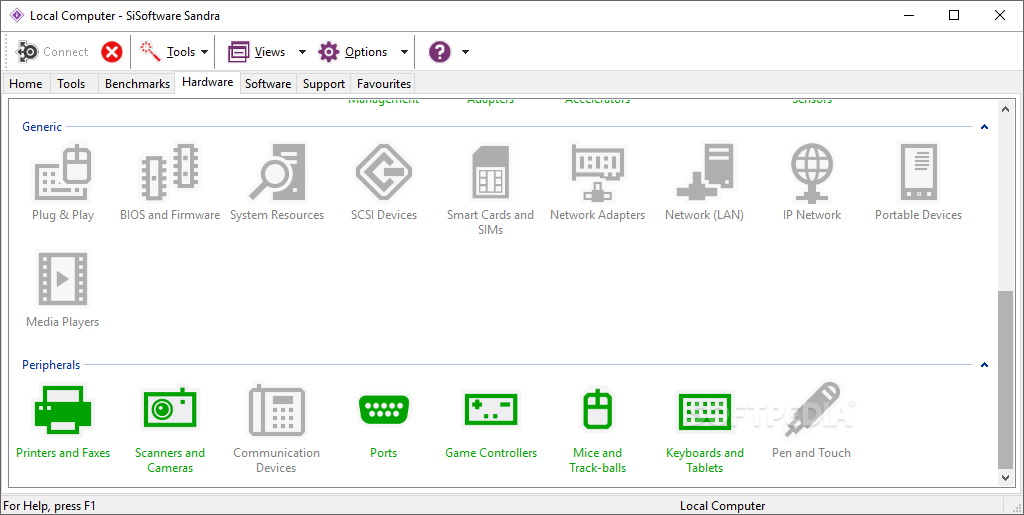The width and height of the screenshot is (1024, 515).
Task: Click the purple Help question mark
Action: (x=440, y=52)
